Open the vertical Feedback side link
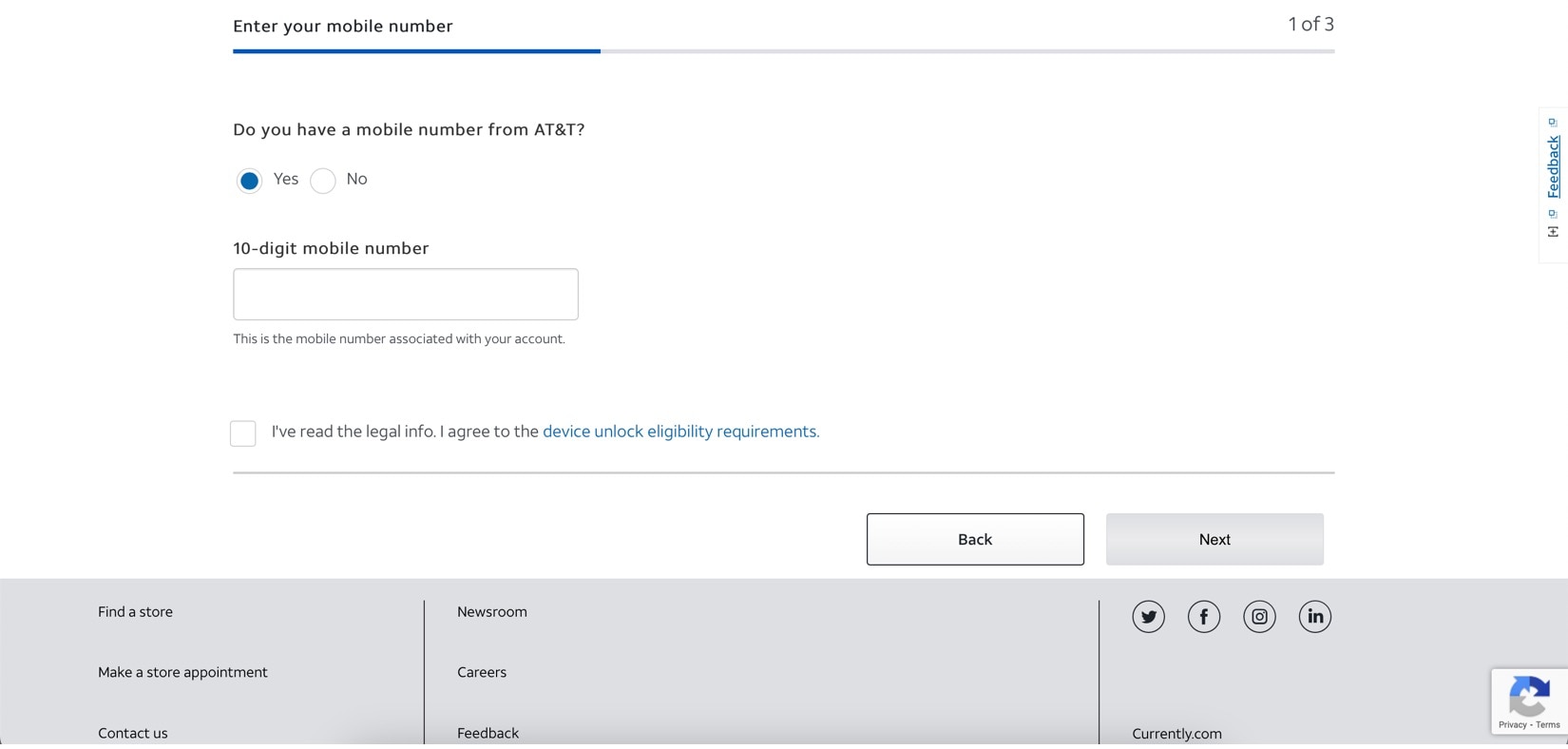 pos(1554,166)
